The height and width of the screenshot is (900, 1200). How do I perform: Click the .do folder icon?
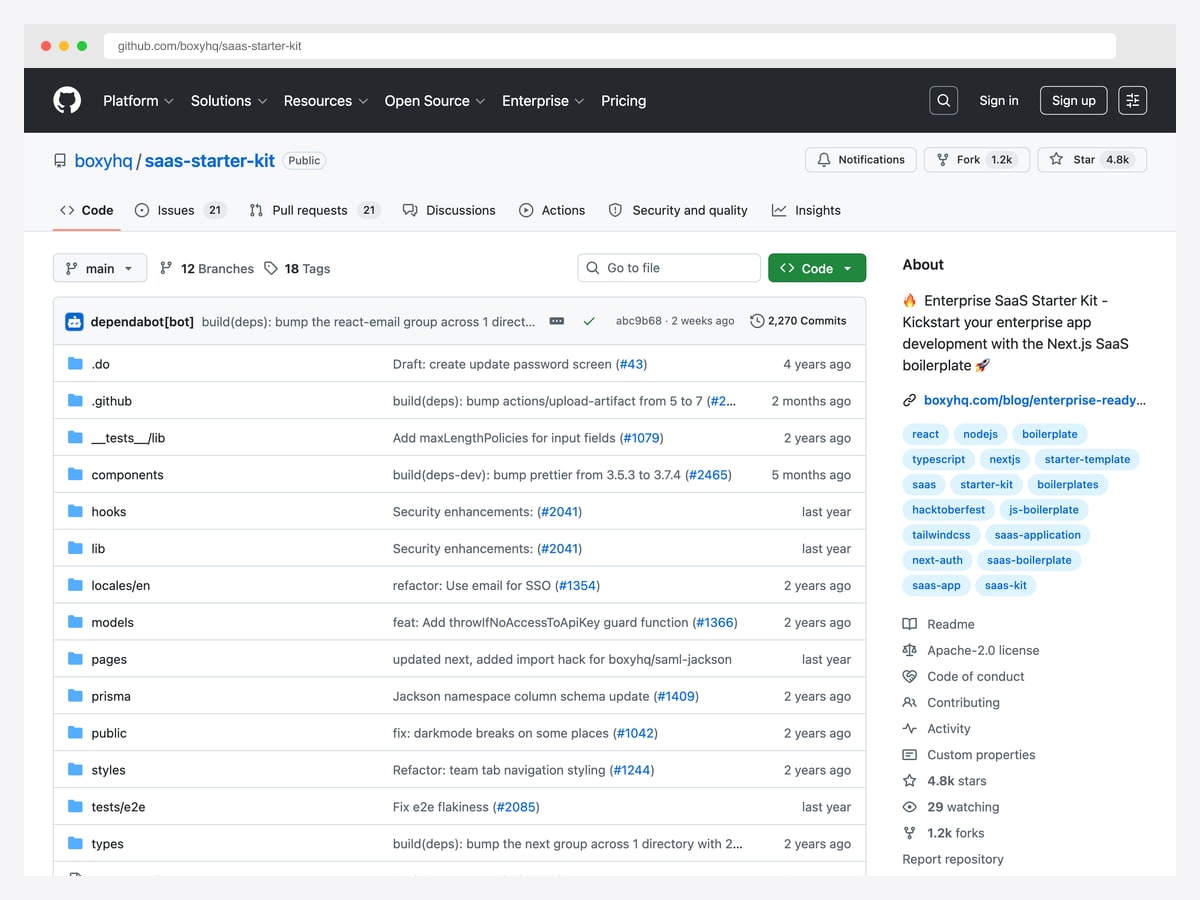click(x=75, y=364)
